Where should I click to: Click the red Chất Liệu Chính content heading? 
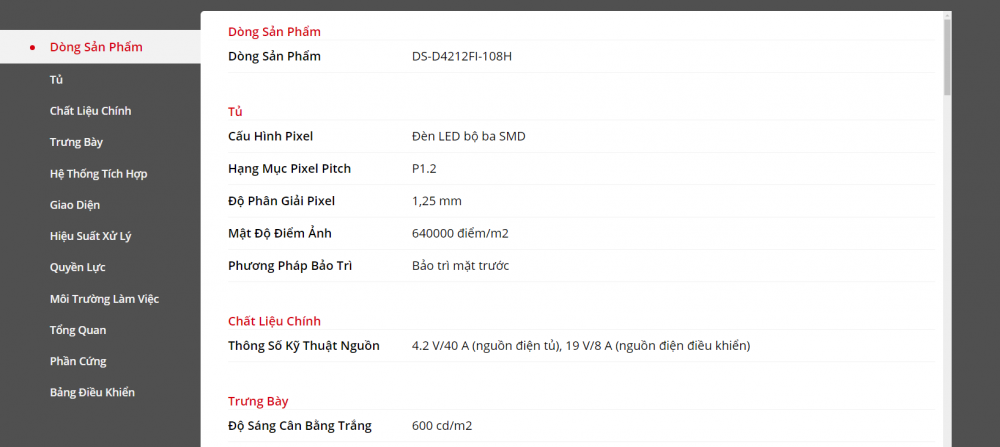274,321
